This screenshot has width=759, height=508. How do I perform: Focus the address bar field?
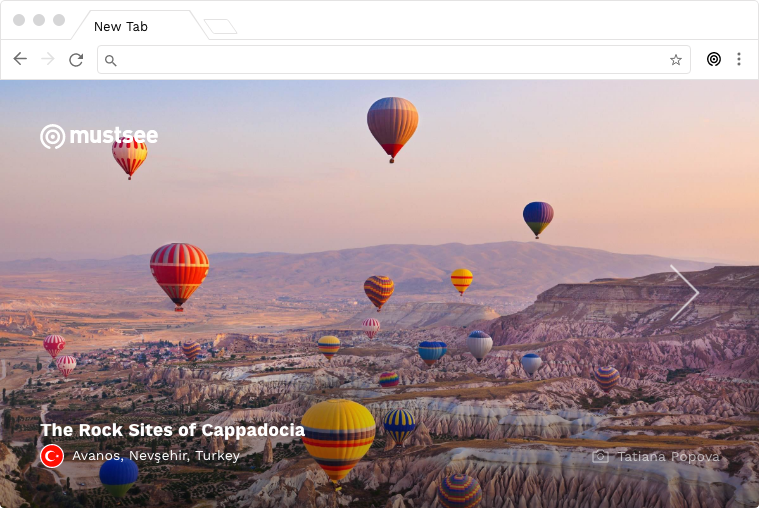pyautogui.click(x=390, y=60)
